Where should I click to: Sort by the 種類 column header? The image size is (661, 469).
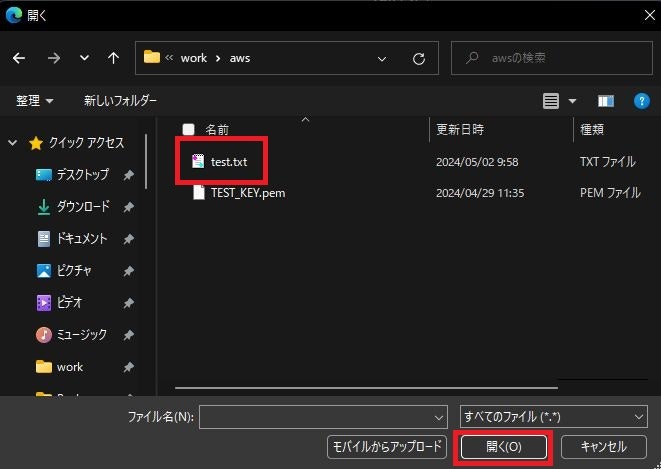pos(592,129)
